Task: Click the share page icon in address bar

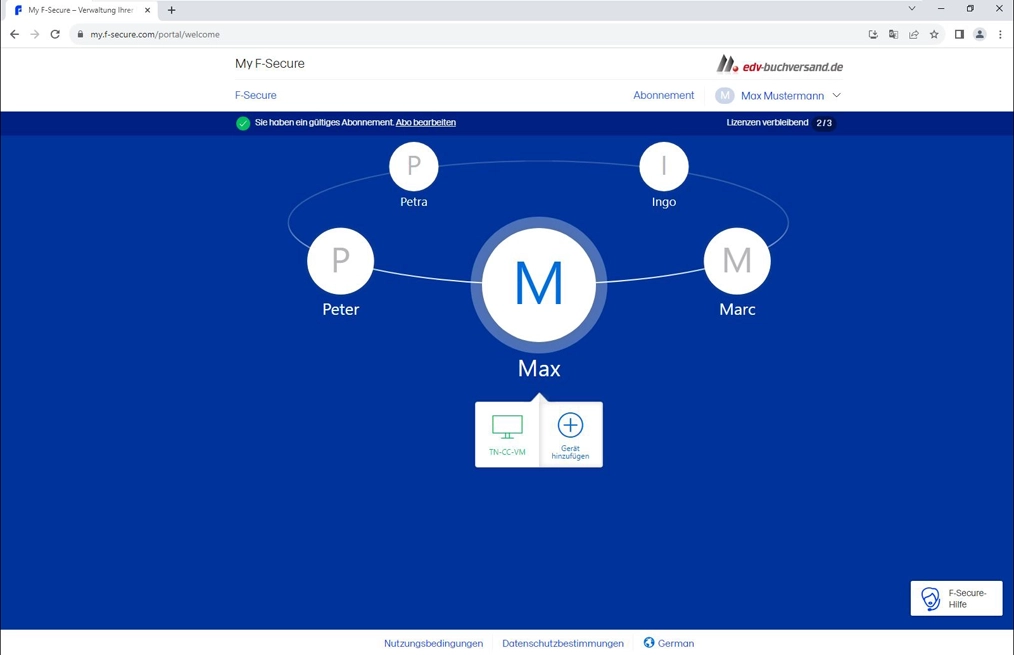Action: pos(914,34)
